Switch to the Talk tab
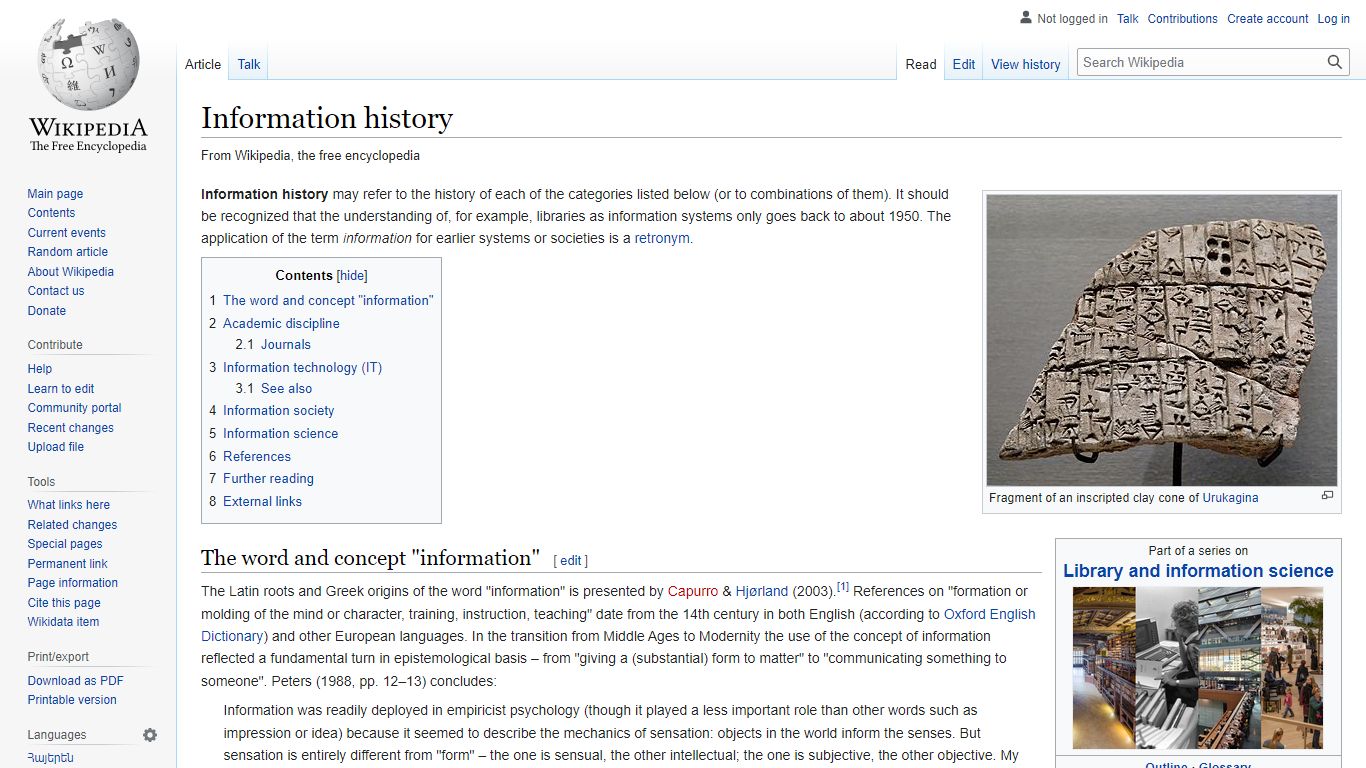This screenshot has height=768, width=1366. (x=249, y=64)
